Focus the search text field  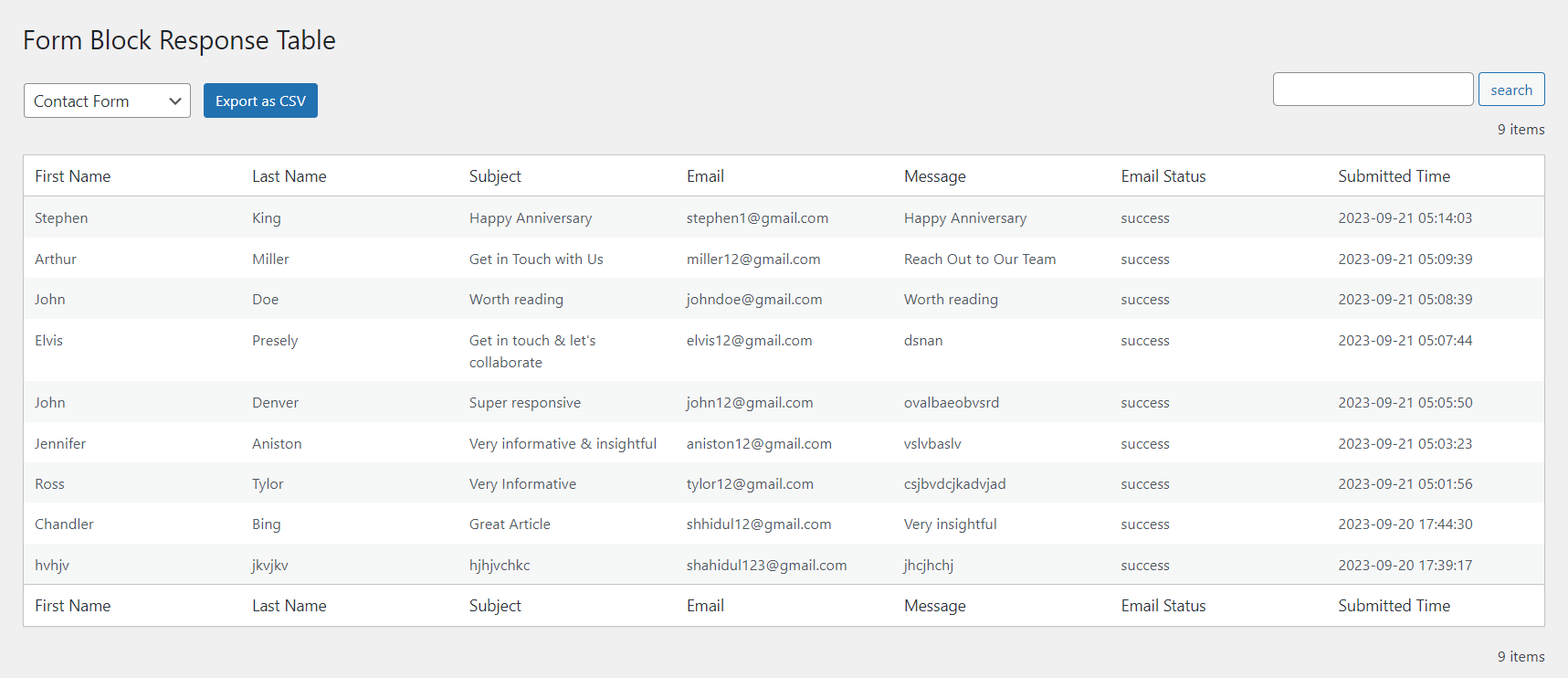1372,90
